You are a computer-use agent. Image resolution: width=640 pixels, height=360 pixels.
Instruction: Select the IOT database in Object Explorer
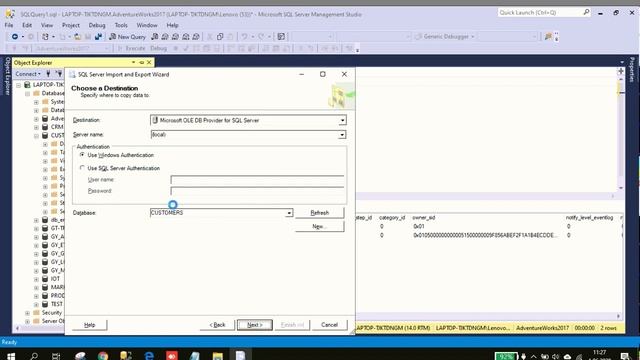point(55,279)
